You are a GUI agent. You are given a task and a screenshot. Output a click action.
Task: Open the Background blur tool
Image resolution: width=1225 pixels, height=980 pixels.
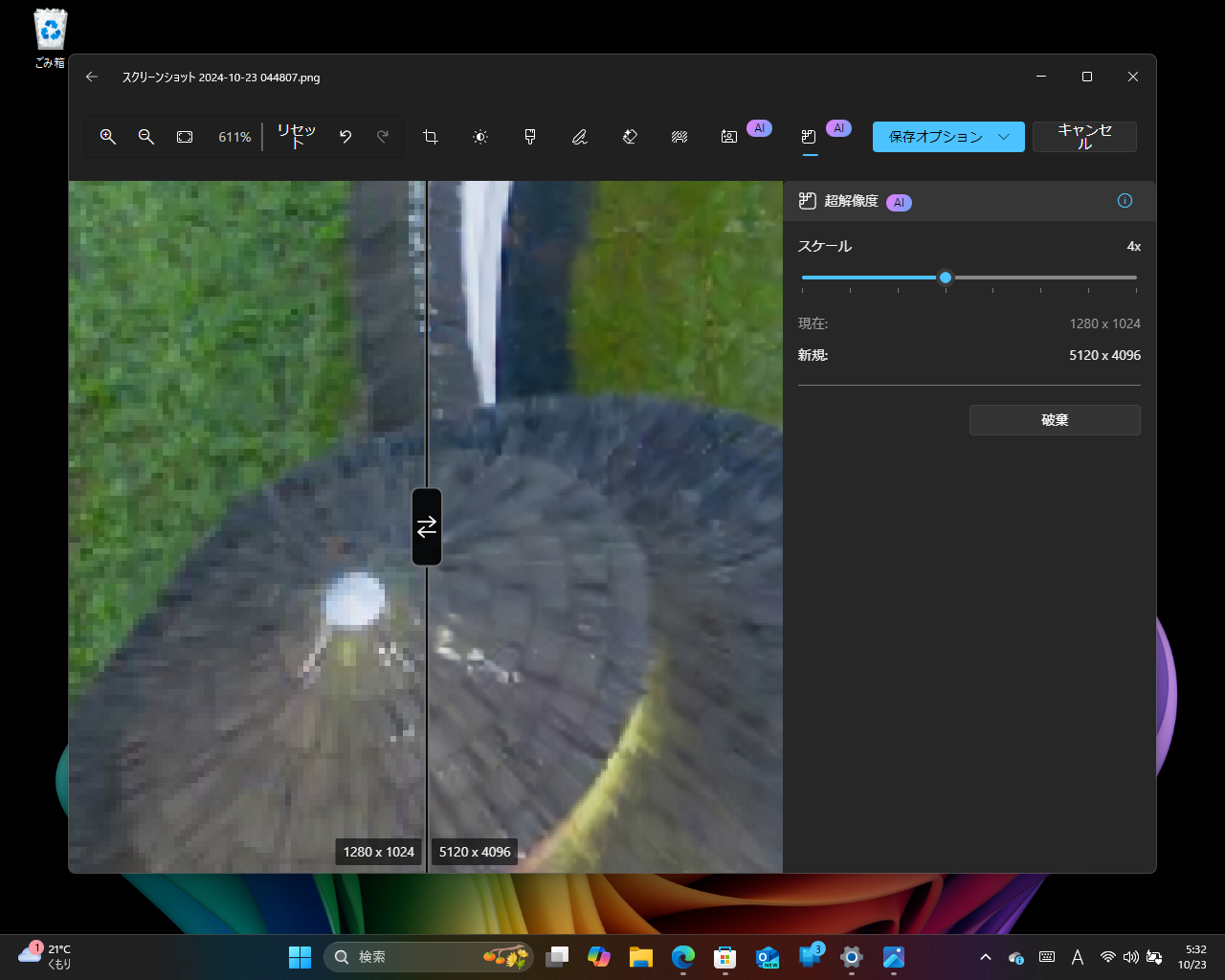[679, 137]
